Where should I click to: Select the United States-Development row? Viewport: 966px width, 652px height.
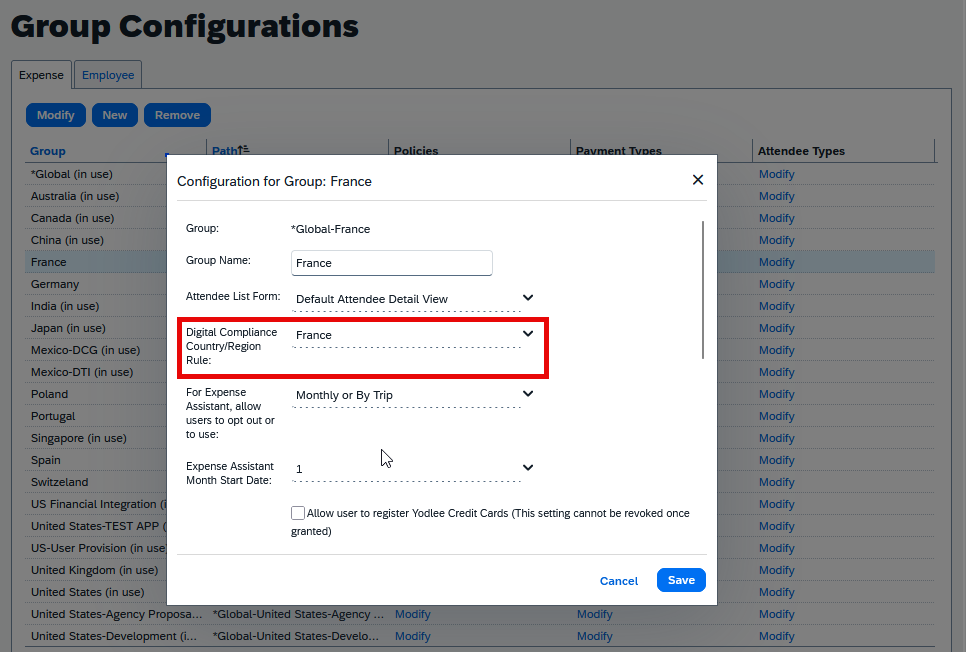tap(114, 637)
